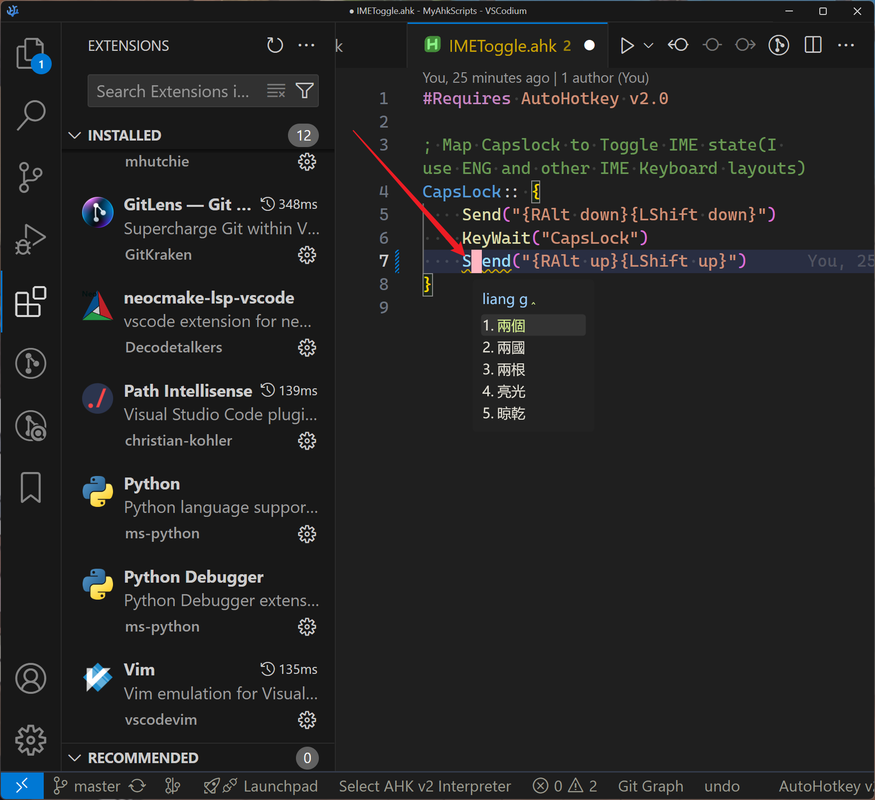Close the IMEToggle.ahk tab via unsaved dot
The height and width of the screenshot is (800, 875).
coord(589,46)
